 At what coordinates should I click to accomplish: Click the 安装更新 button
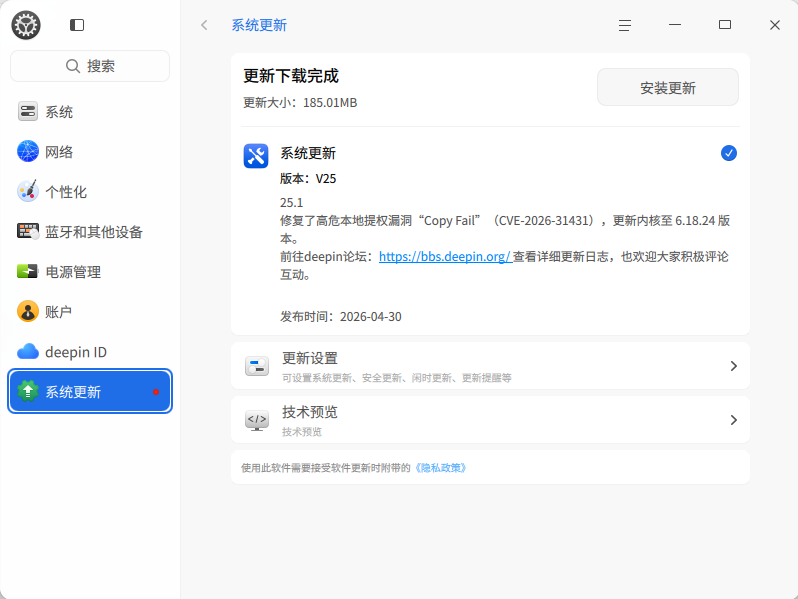[668, 88]
